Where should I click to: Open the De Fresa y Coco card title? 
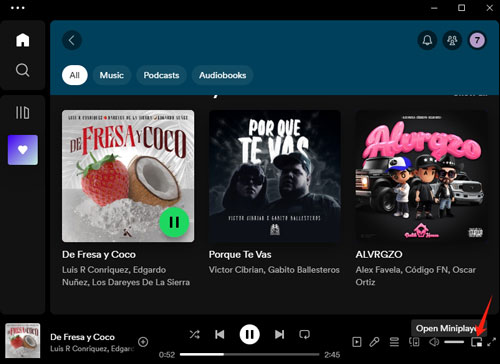(x=99, y=255)
